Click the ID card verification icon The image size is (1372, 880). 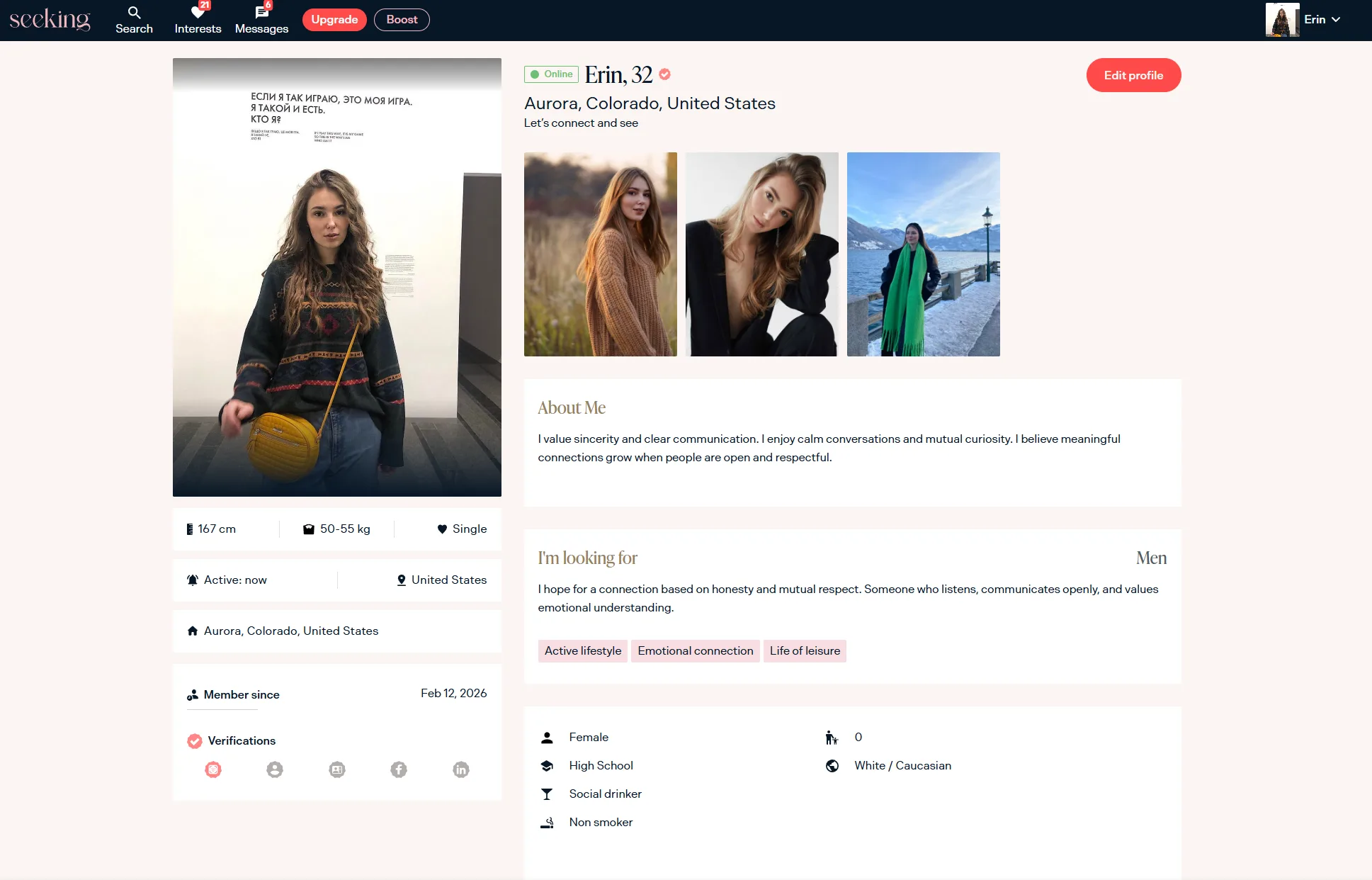pyautogui.click(x=337, y=769)
